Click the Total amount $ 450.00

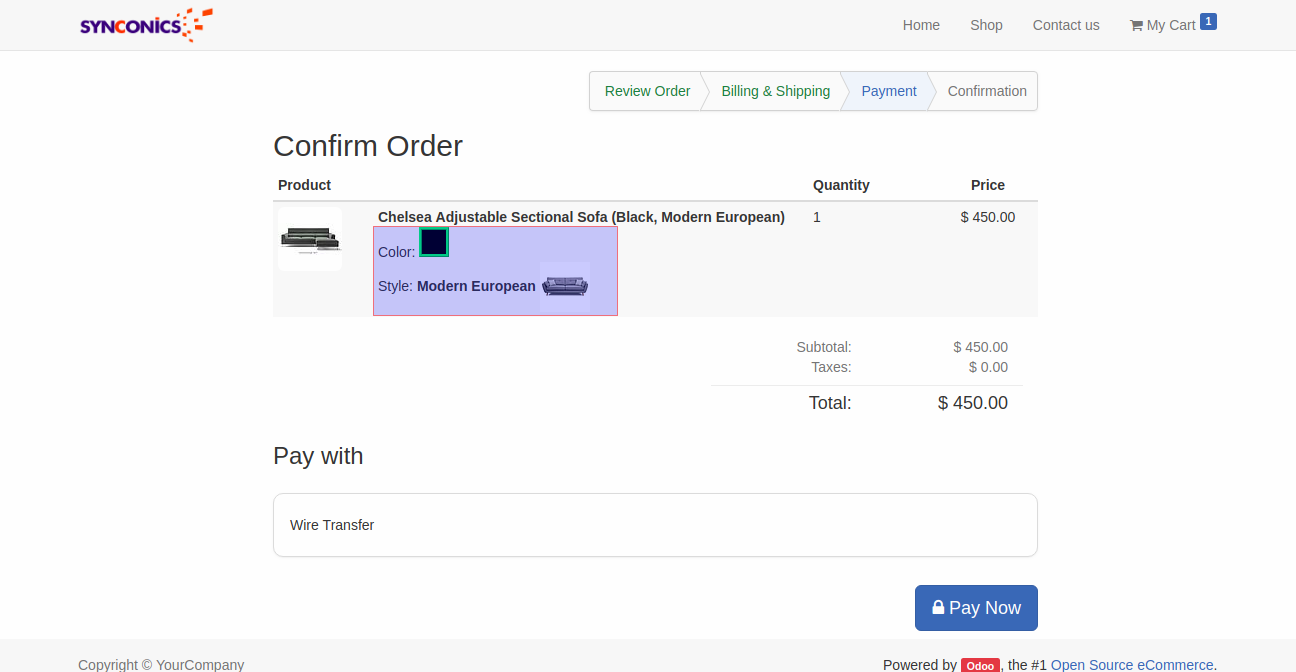click(x=972, y=403)
